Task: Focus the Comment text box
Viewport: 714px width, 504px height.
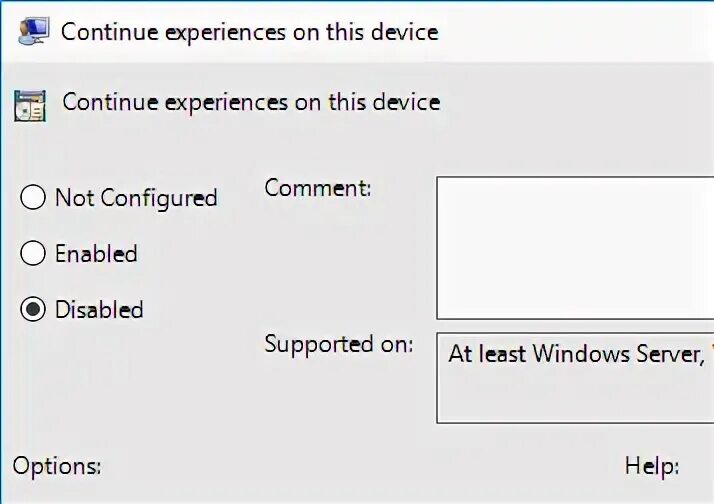Action: (575, 247)
